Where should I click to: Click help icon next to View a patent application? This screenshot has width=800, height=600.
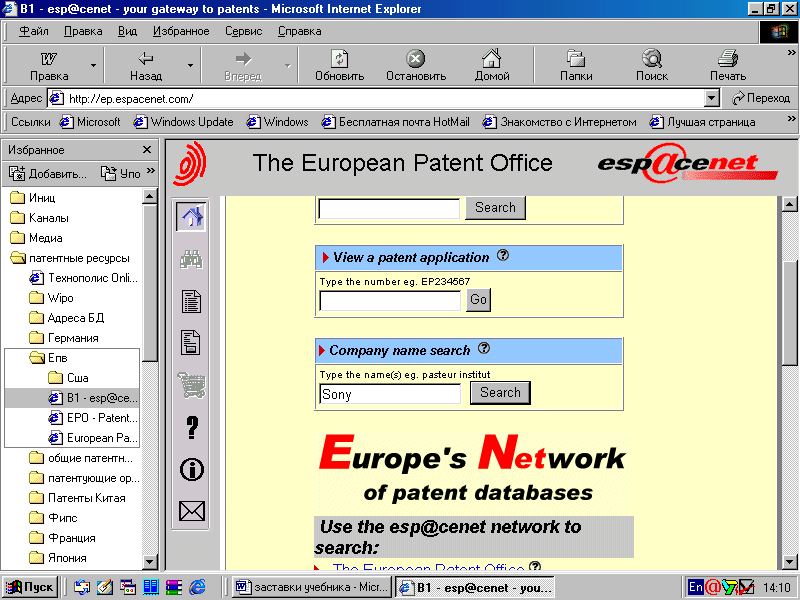click(x=503, y=255)
